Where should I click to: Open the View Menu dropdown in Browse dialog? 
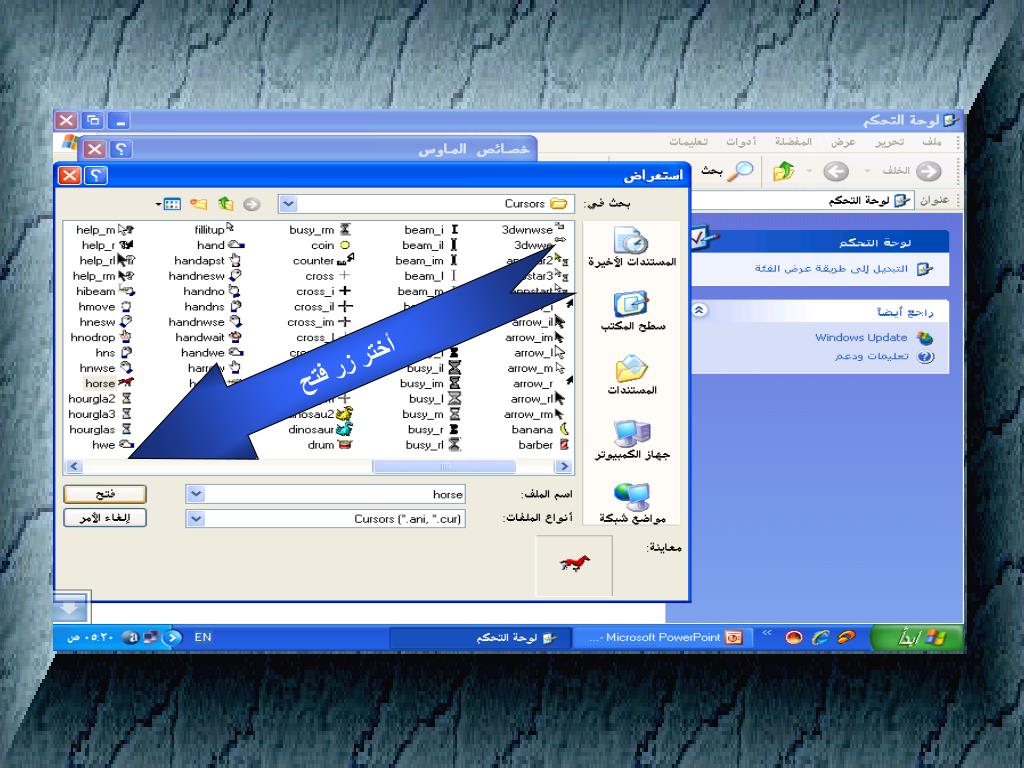tap(168, 204)
